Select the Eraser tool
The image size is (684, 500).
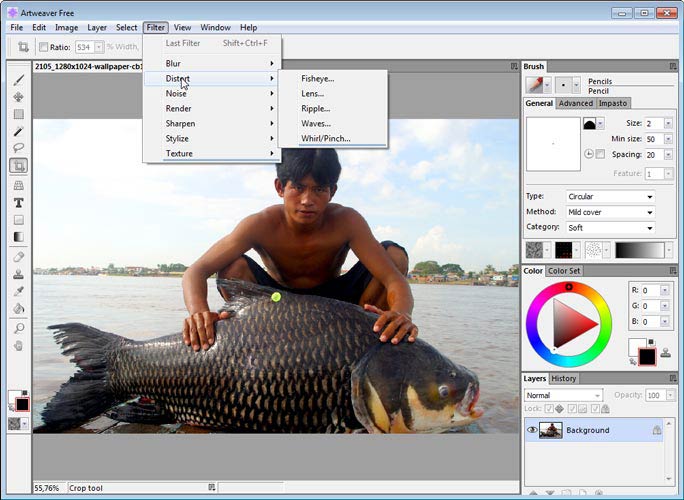(x=19, y=256)
